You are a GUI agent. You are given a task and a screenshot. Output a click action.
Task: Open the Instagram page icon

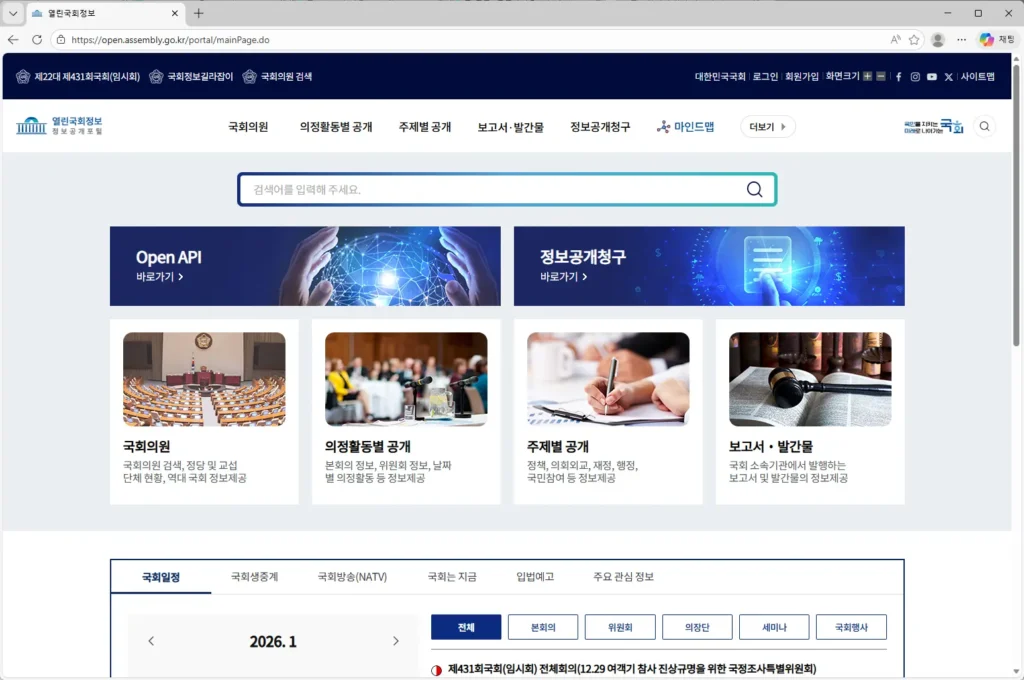pos(915,77)
